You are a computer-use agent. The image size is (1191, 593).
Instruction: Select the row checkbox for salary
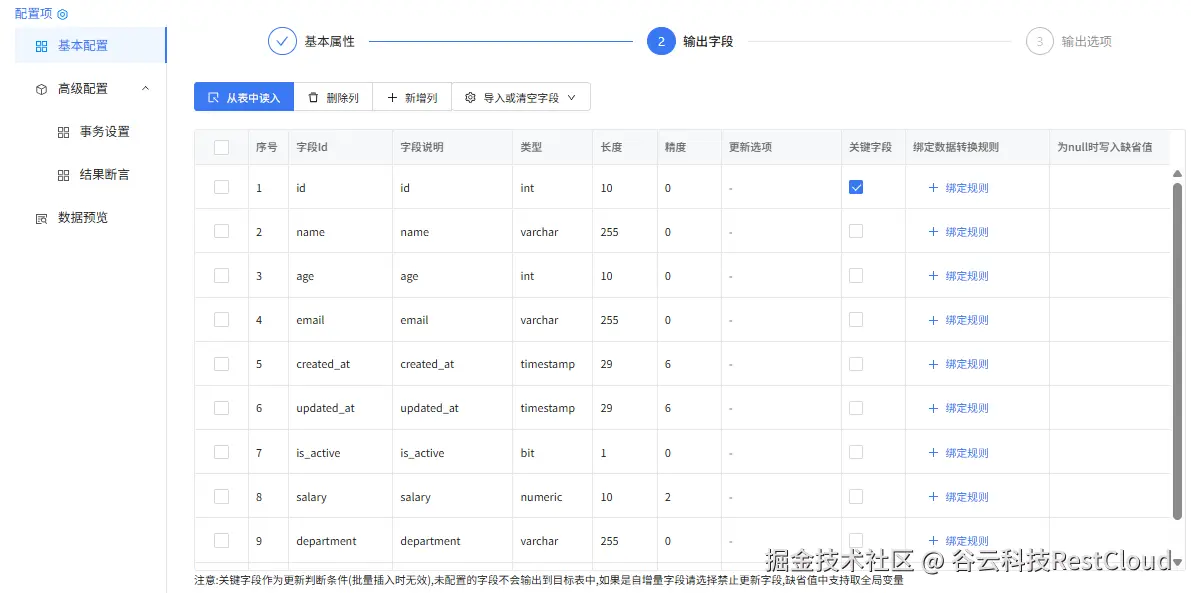coord(221,497)
